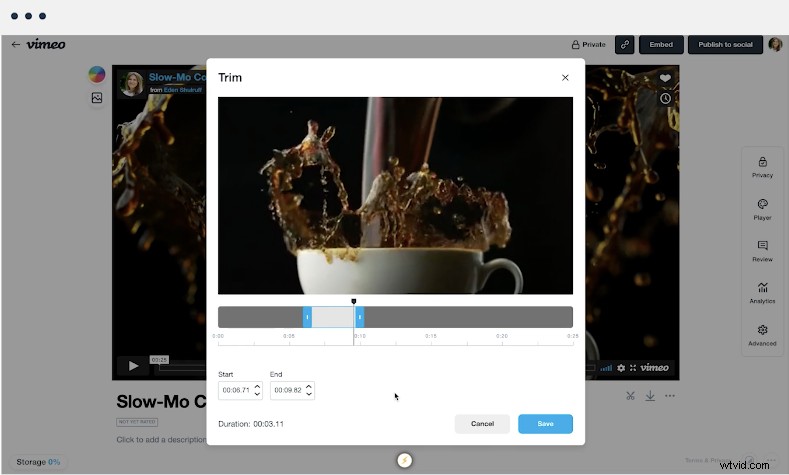Screen dimensions: 789x475
Task: Open the user profile avatar menu
Action: 775,44
